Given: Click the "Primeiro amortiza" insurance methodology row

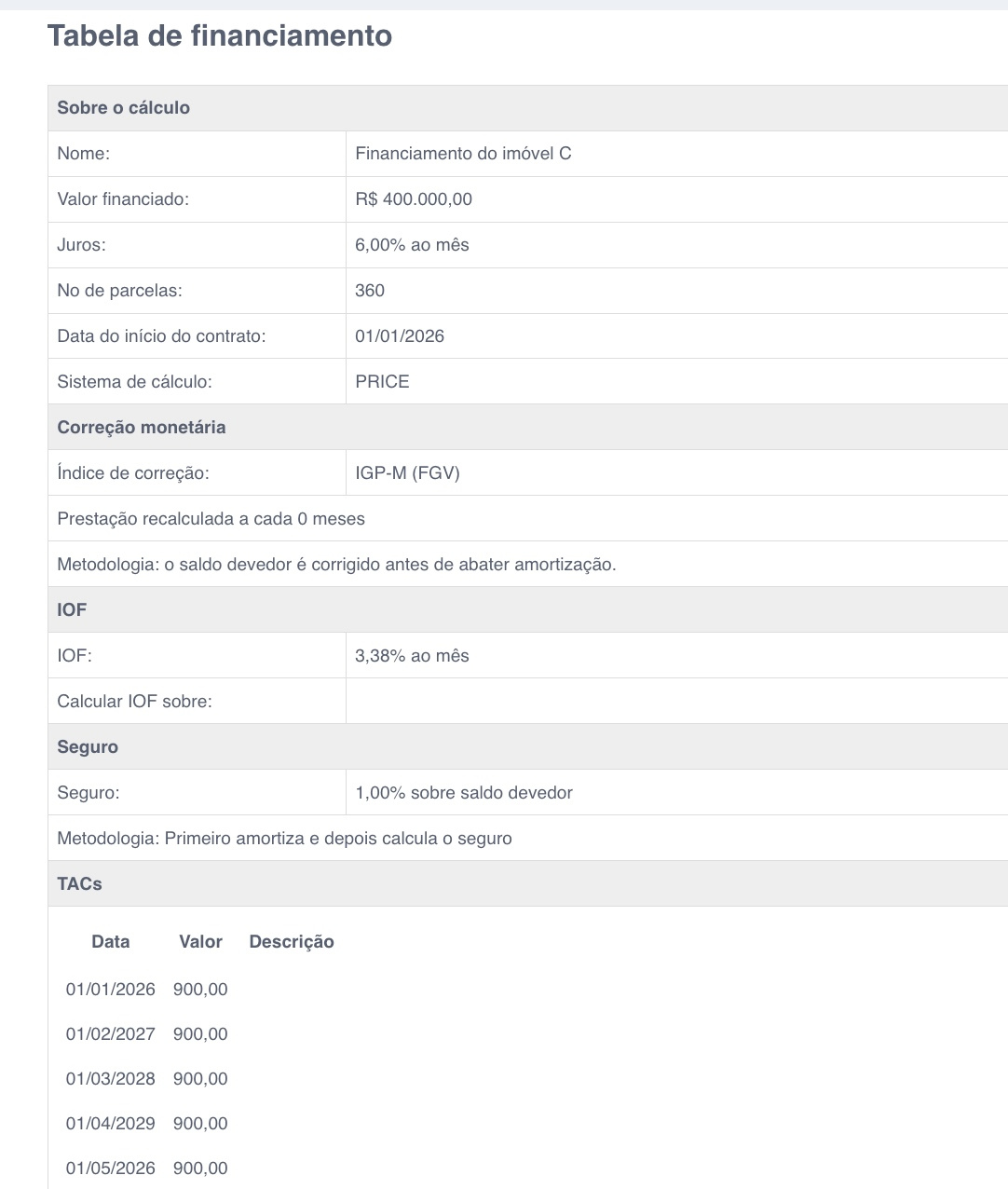Looking at the screenshot, I should pos(284,839).
